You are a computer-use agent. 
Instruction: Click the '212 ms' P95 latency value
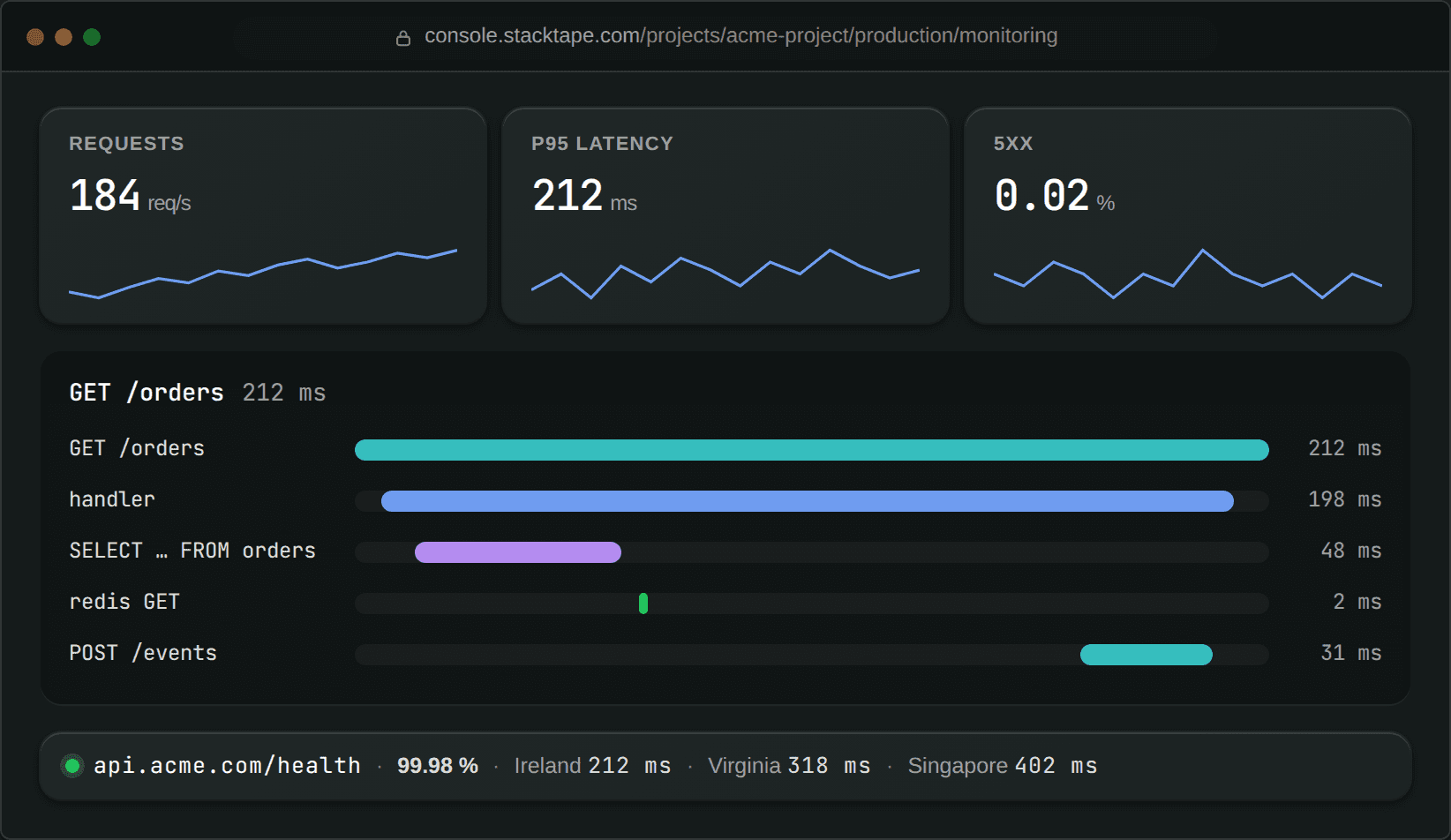[x=584, y=196]
